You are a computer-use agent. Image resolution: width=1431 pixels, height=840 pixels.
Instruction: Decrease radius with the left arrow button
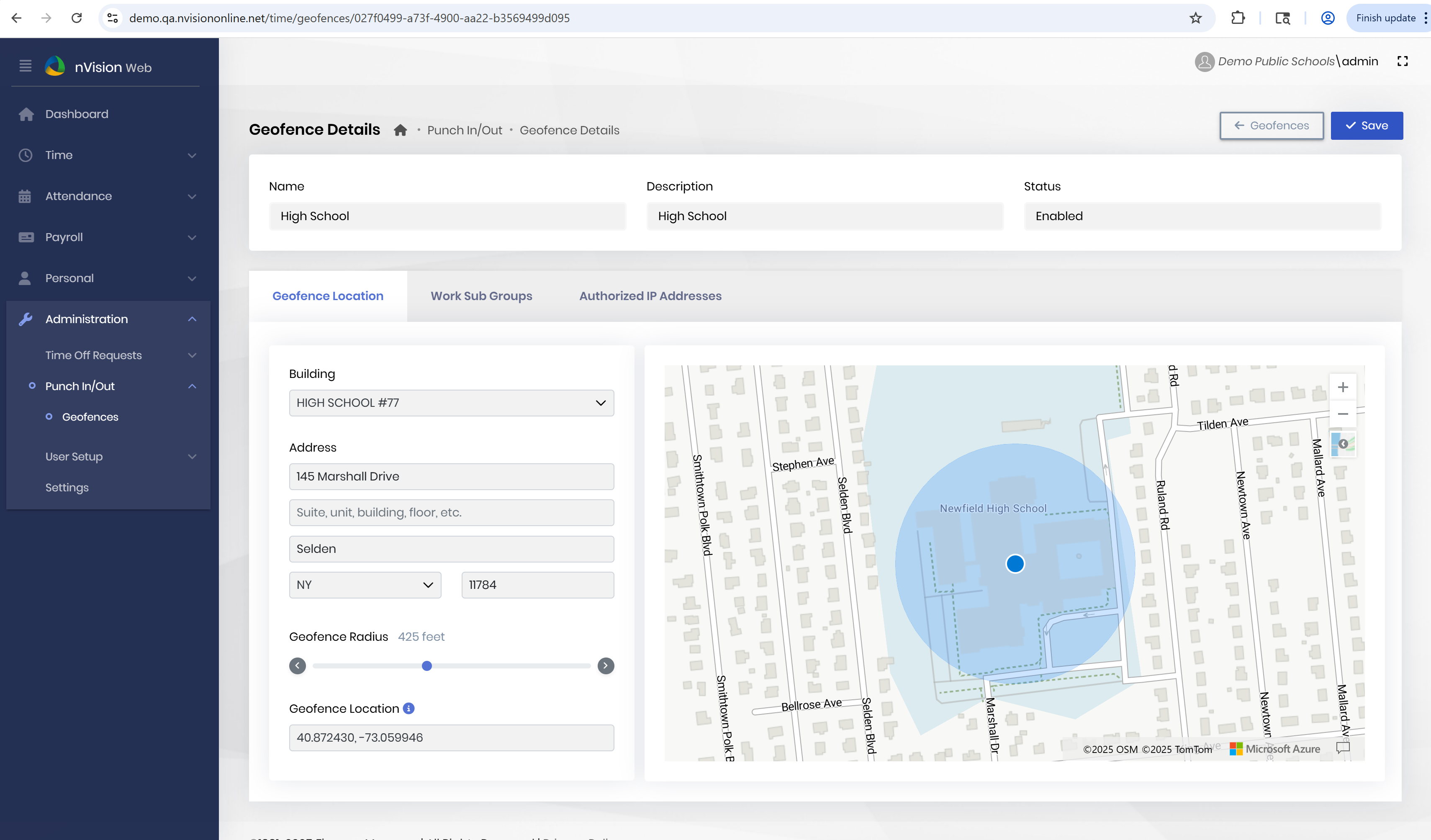tap(298, 665)
